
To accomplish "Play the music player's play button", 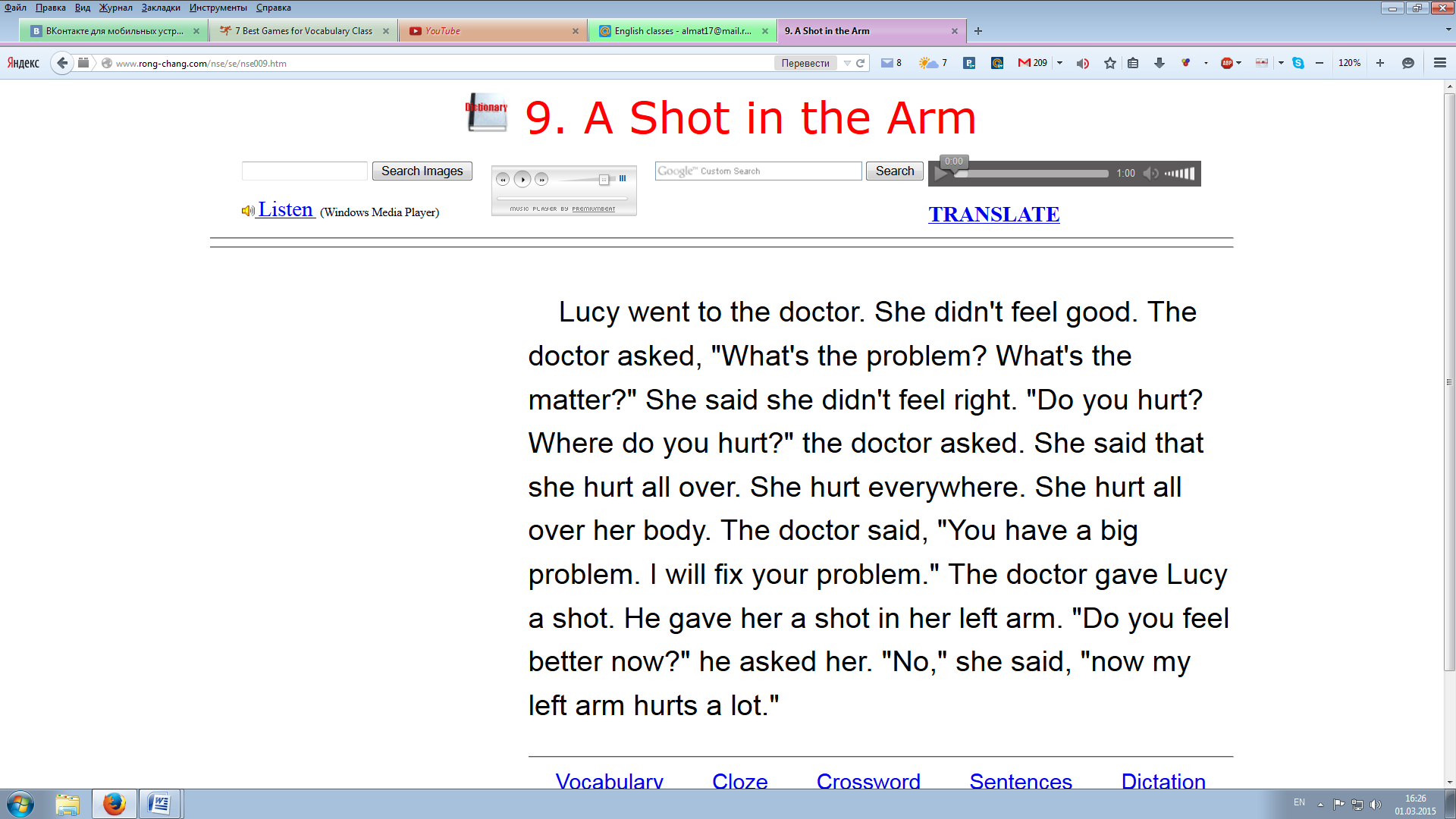I will pyautogui.click(x=522, y=179).
